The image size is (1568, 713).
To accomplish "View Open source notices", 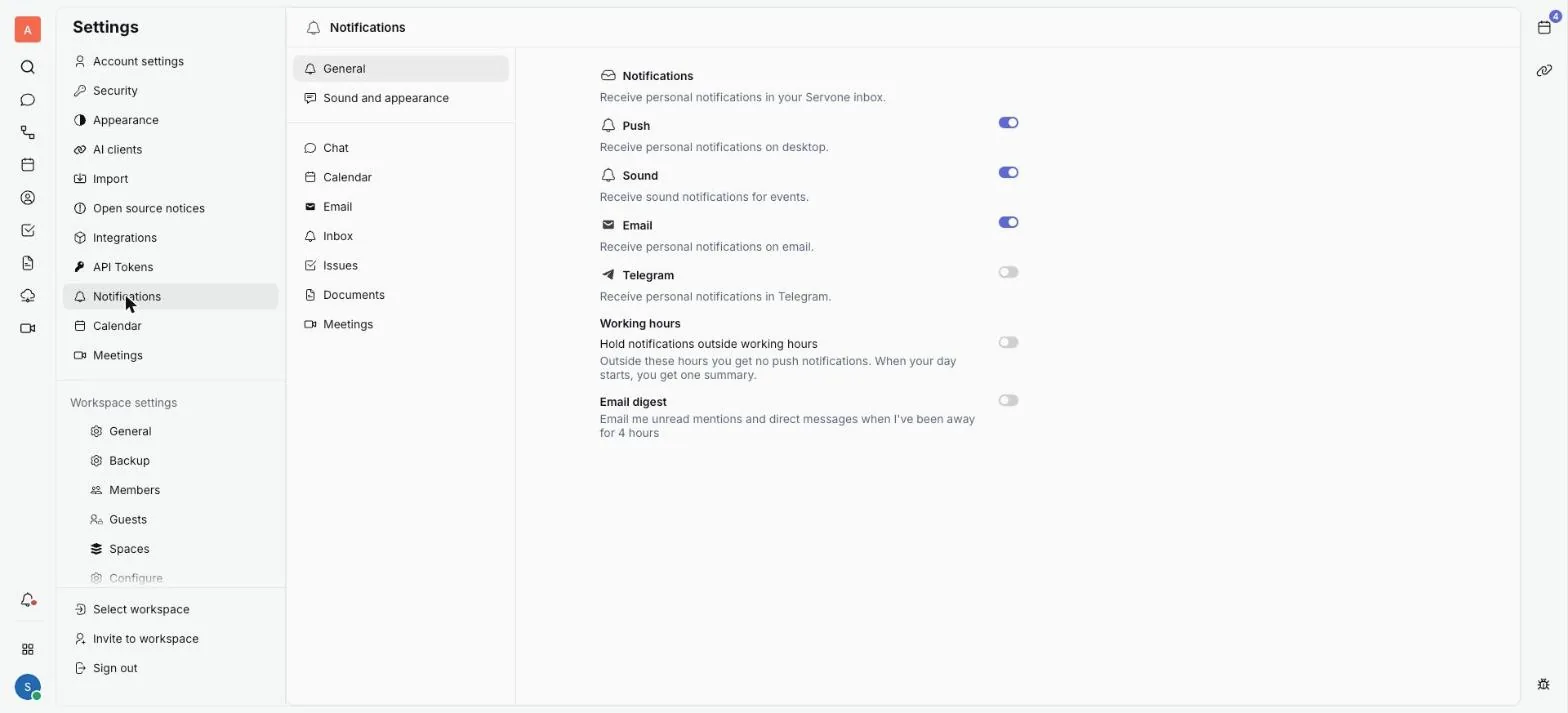I will click(170, 208).
